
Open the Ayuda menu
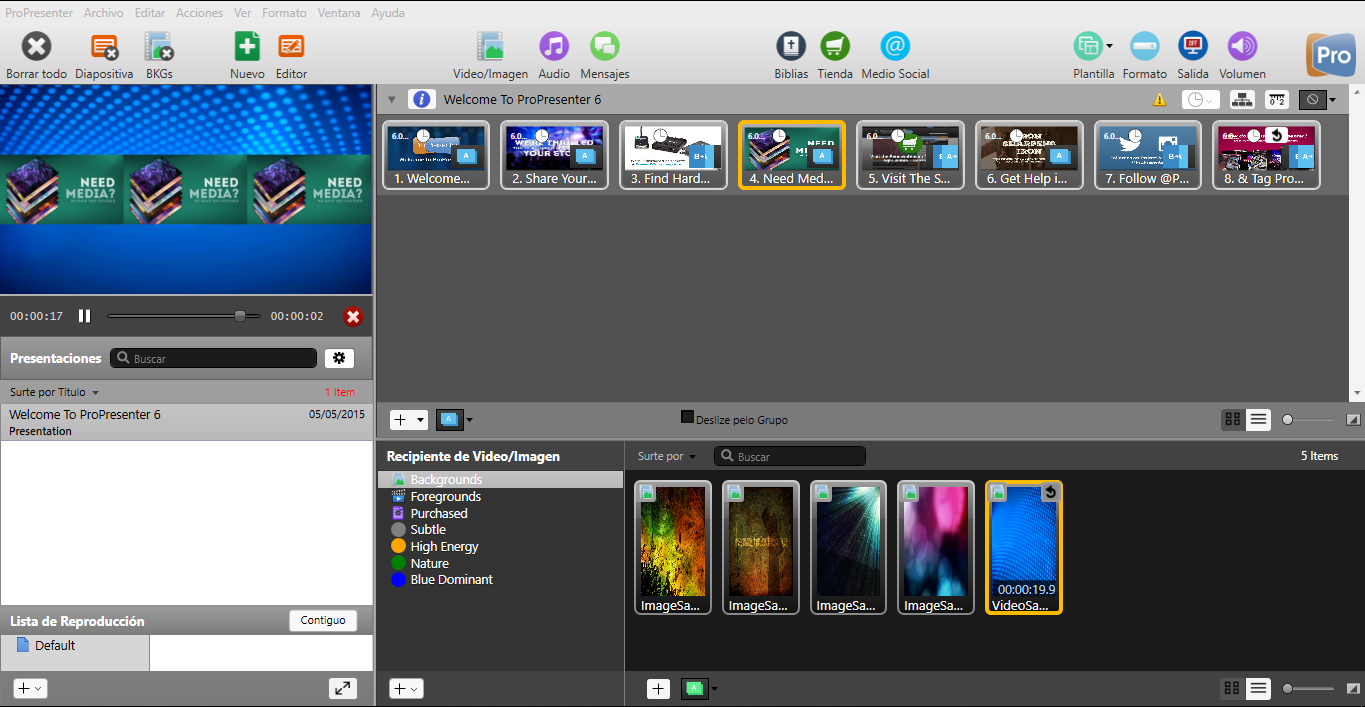click(x=388, y=13)
